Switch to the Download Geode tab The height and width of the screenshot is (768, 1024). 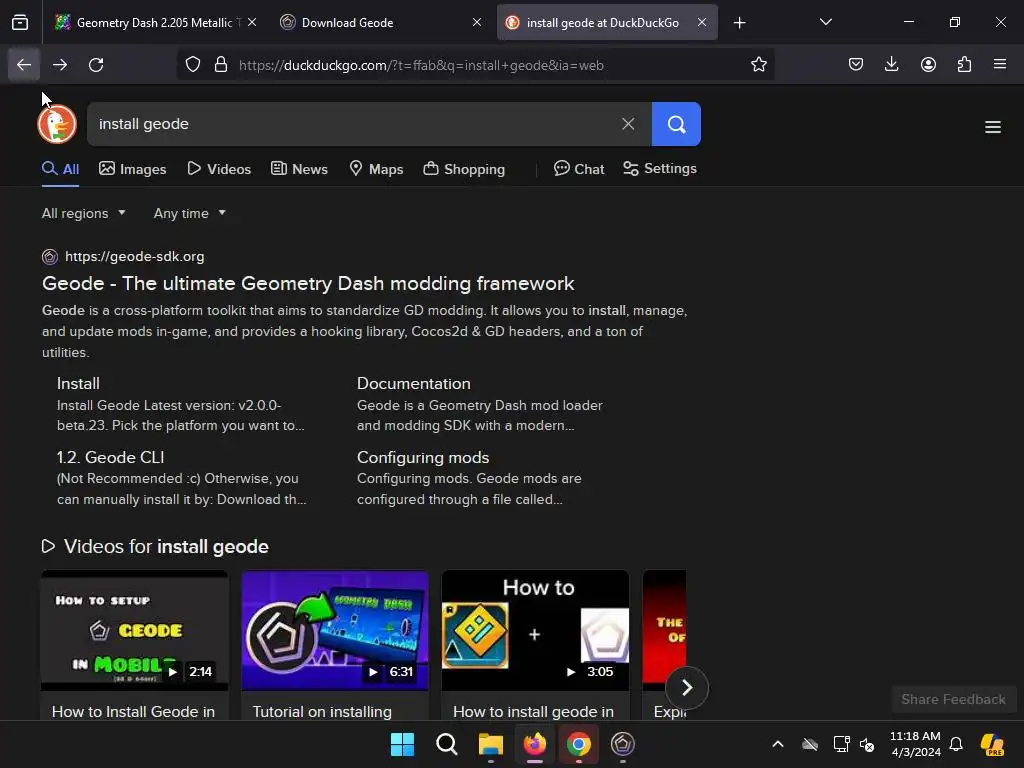[x=381, y=23]
